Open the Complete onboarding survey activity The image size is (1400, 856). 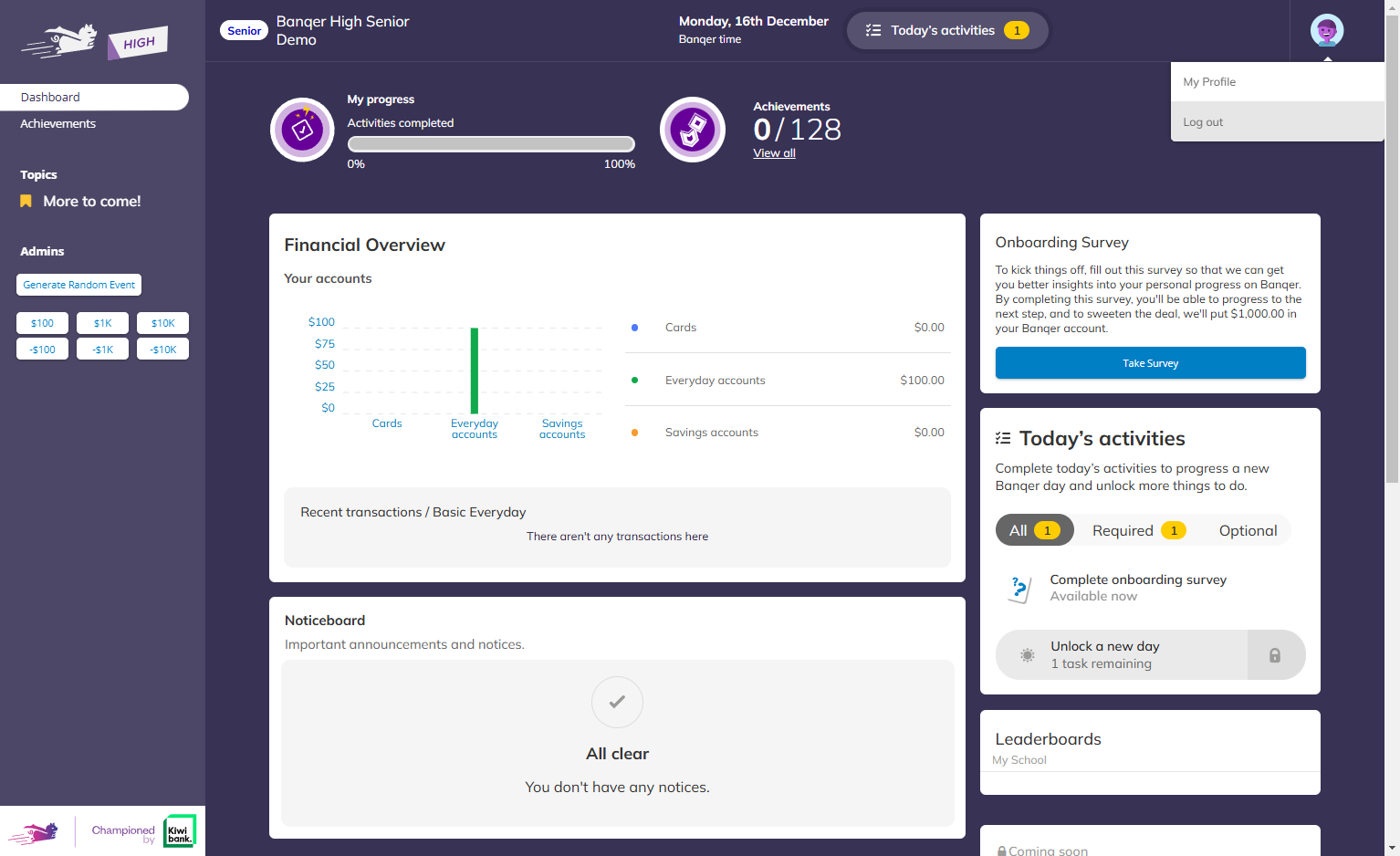pyautogui.click(x=1150, y=588)
